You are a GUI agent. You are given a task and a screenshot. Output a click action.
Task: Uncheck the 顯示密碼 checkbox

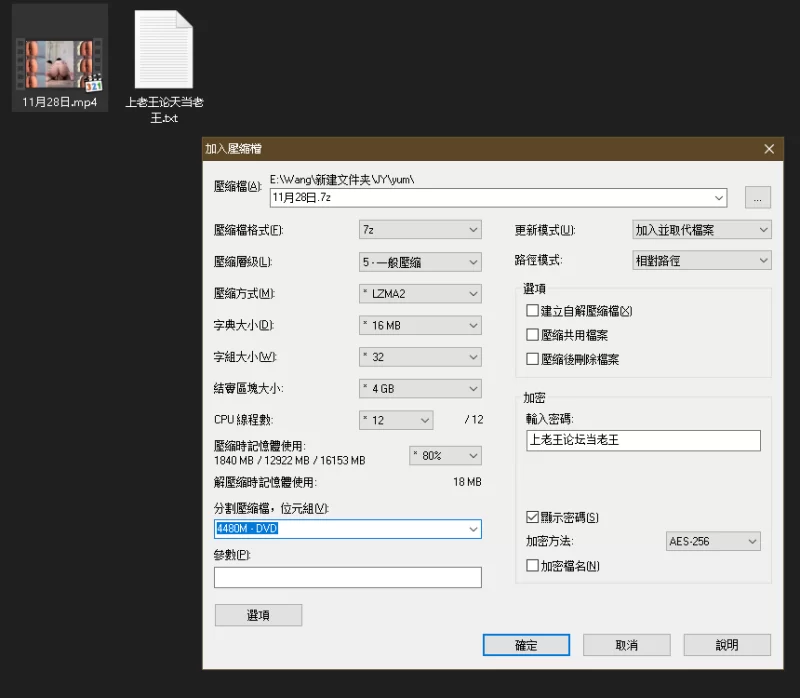tap(533, 517)
